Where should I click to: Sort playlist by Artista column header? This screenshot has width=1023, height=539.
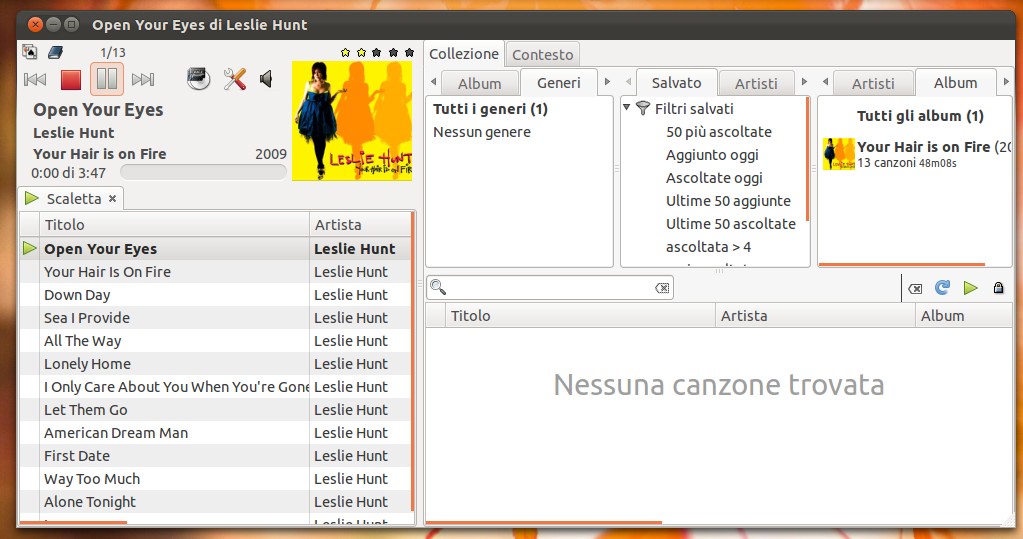click(x=360, y=224)
